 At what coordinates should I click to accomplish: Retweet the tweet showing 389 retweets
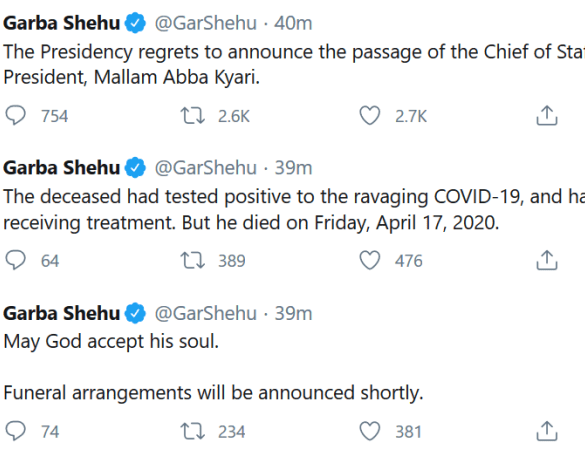193,260
